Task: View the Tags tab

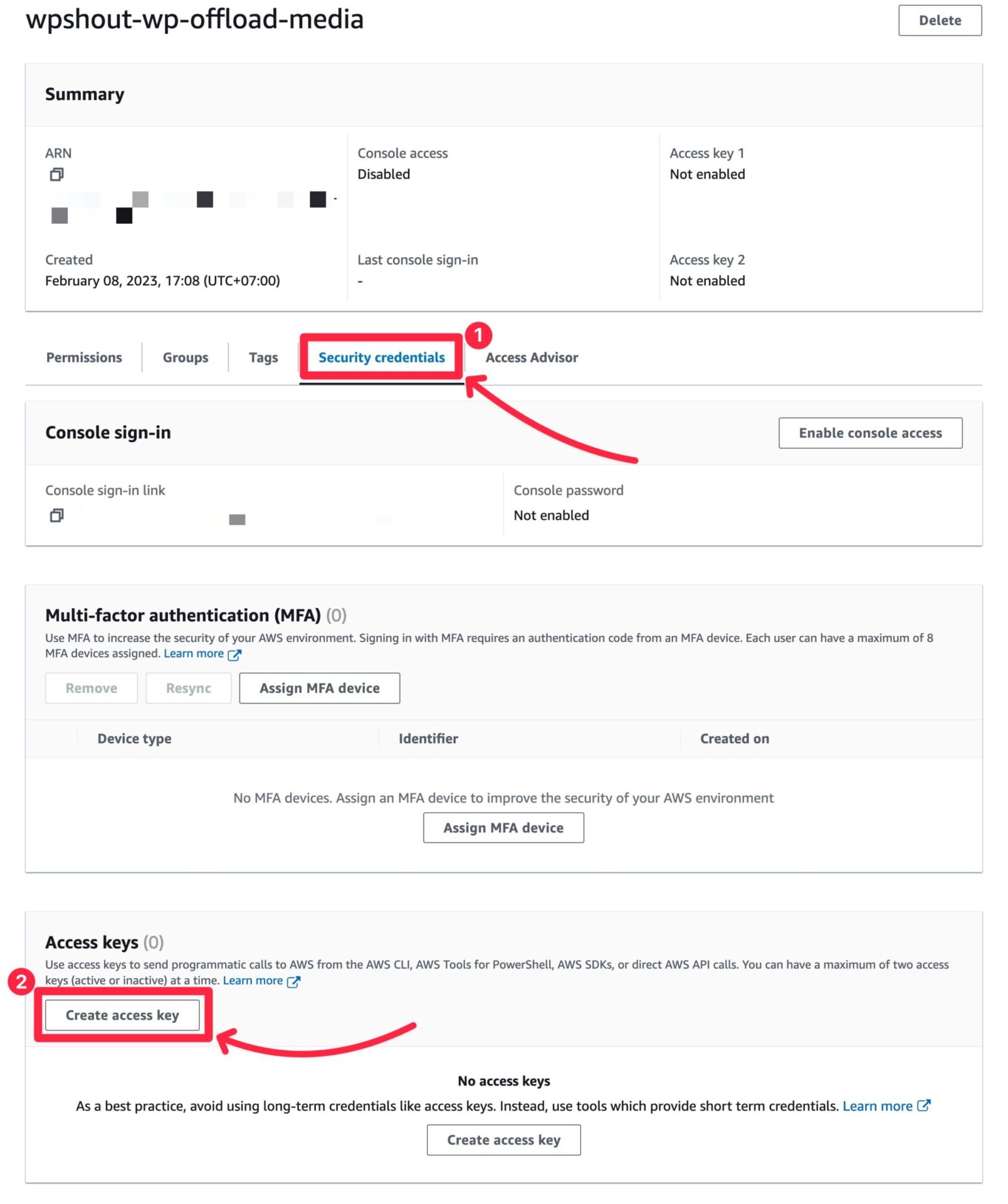Action: coord(263,357)
